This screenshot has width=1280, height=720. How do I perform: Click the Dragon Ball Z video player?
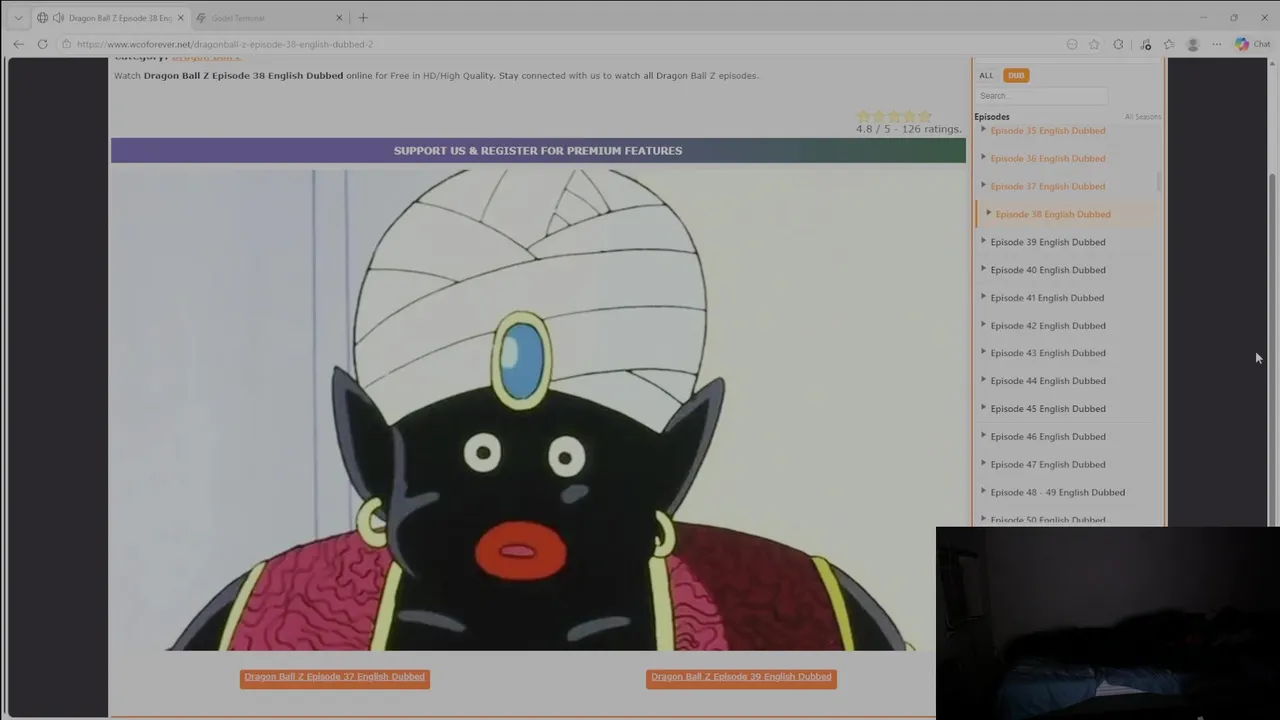click(x=540, y=410)
